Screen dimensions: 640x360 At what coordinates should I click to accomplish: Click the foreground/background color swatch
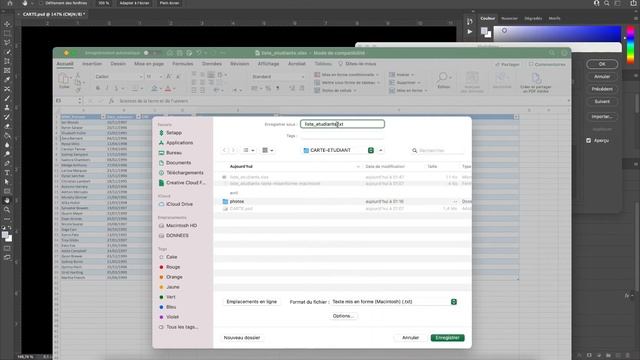click(485, 32)
